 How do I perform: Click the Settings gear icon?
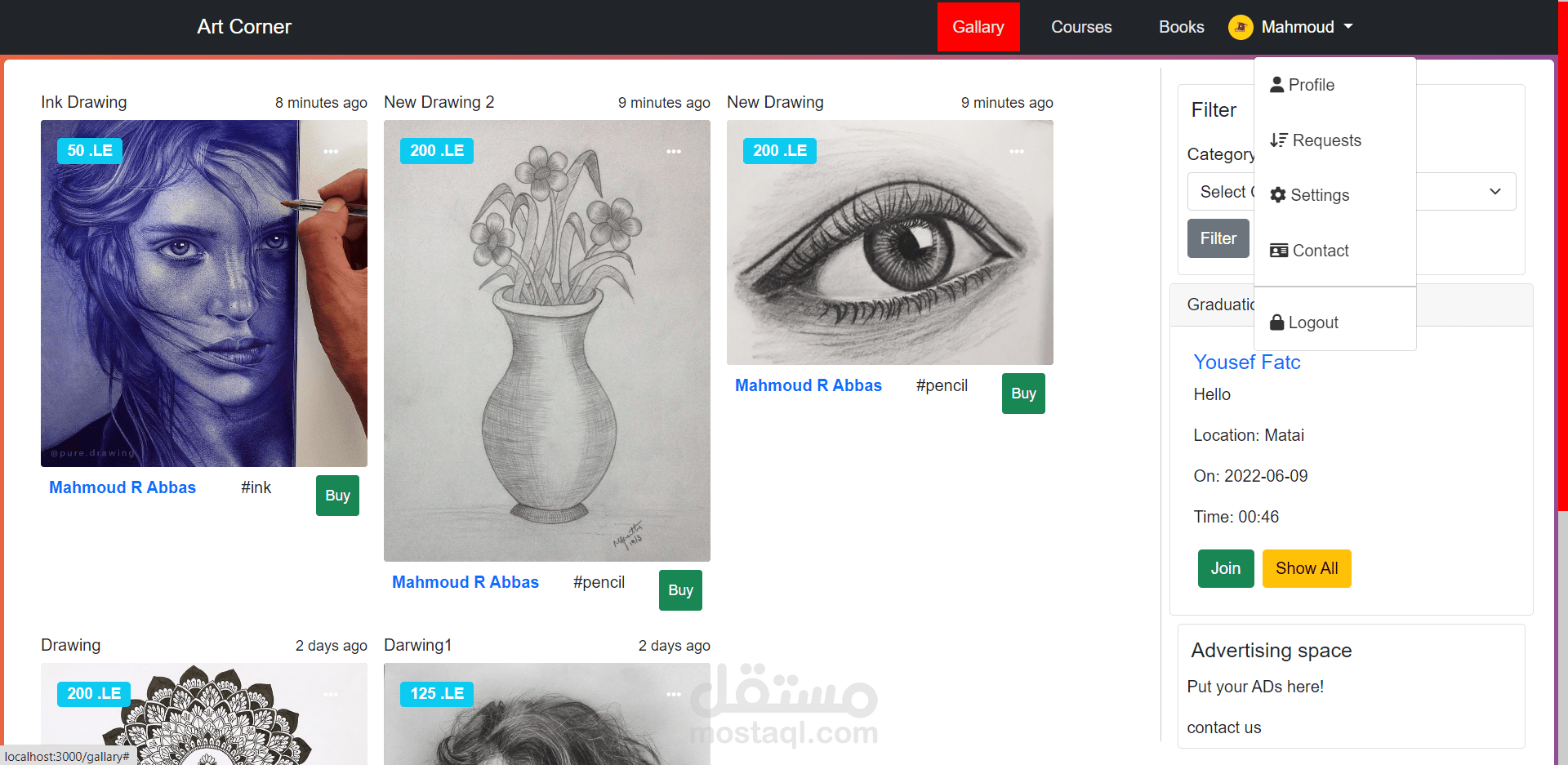(x=1278, y=194)
